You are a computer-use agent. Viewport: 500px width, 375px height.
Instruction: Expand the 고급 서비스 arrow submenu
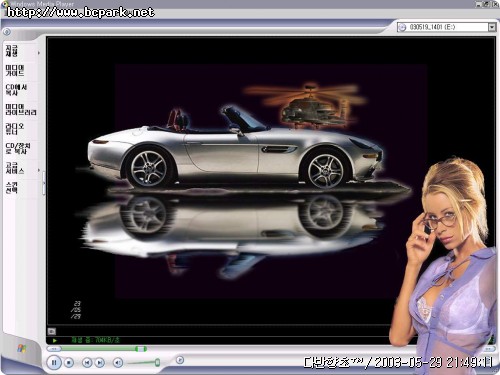click(39, 170)
